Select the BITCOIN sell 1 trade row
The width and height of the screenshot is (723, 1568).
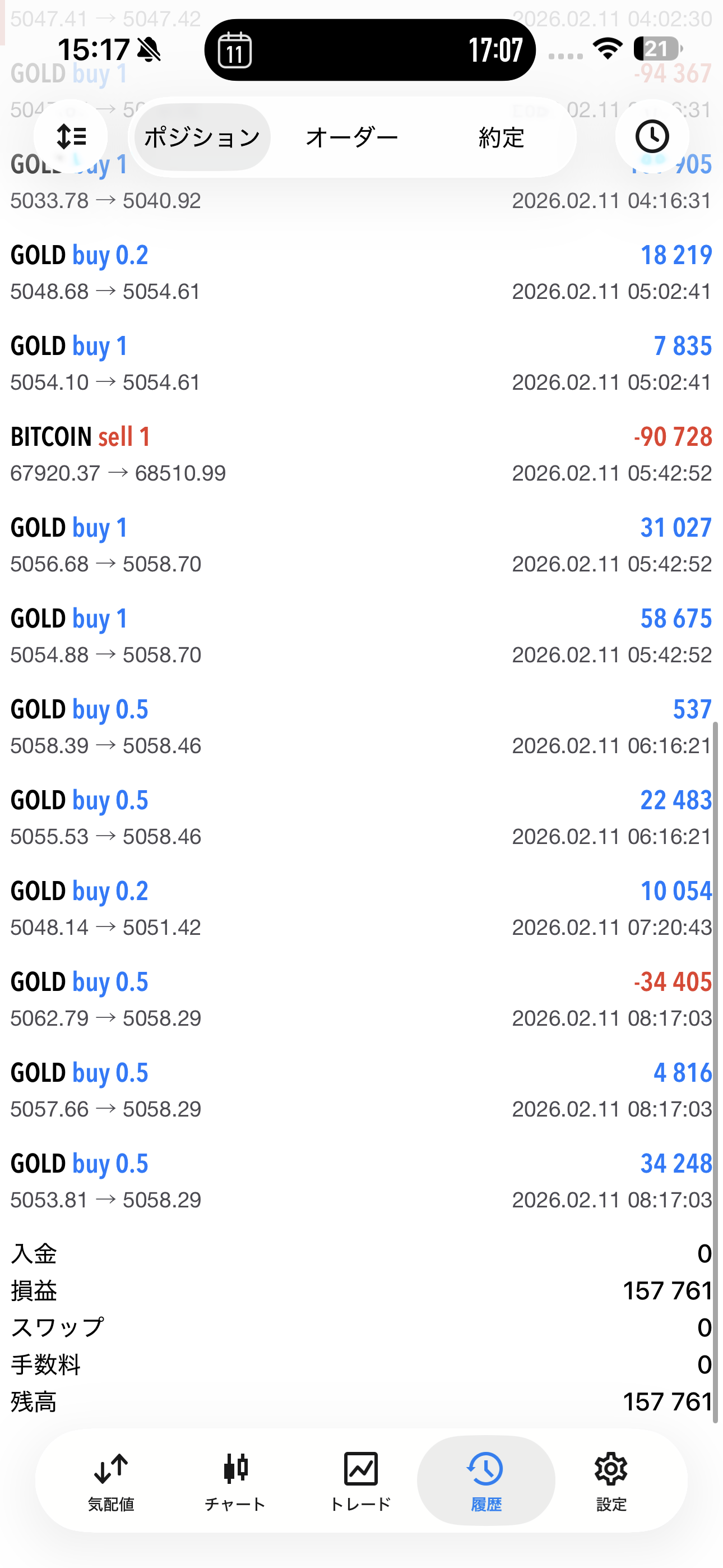point(361,454)
